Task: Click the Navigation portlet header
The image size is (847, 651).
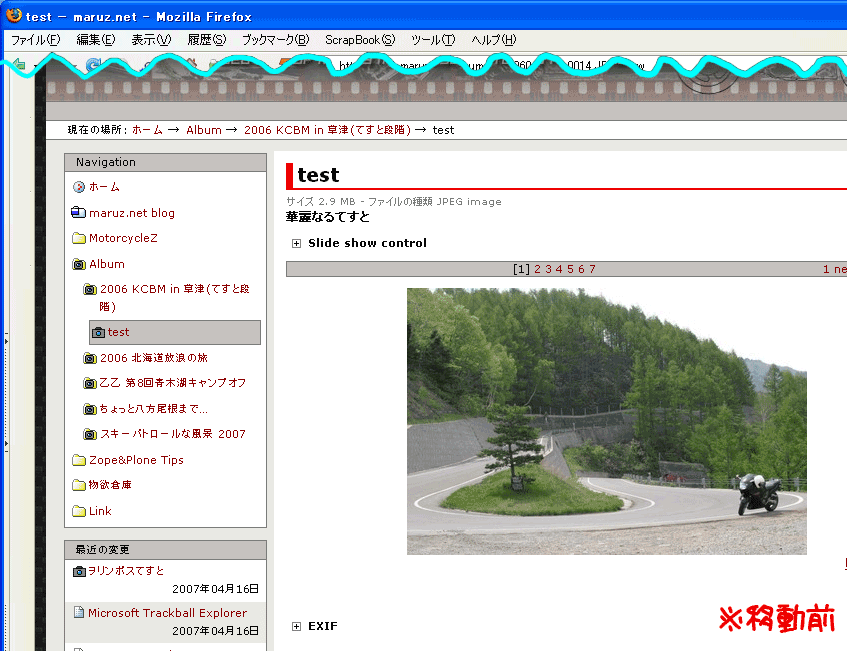Action: point(165,162)
